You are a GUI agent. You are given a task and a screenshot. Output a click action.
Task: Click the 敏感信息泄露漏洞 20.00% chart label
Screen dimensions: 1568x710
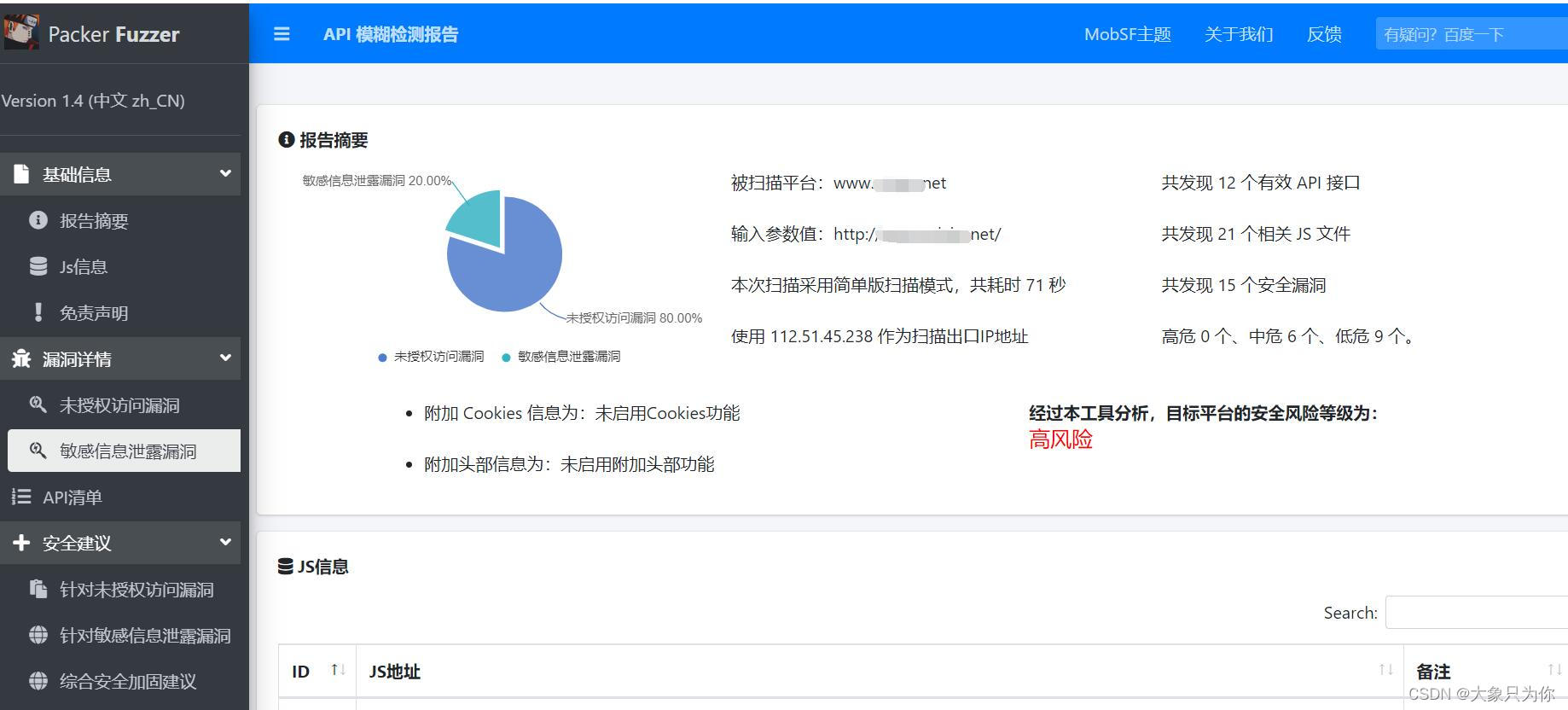[377, 180]
